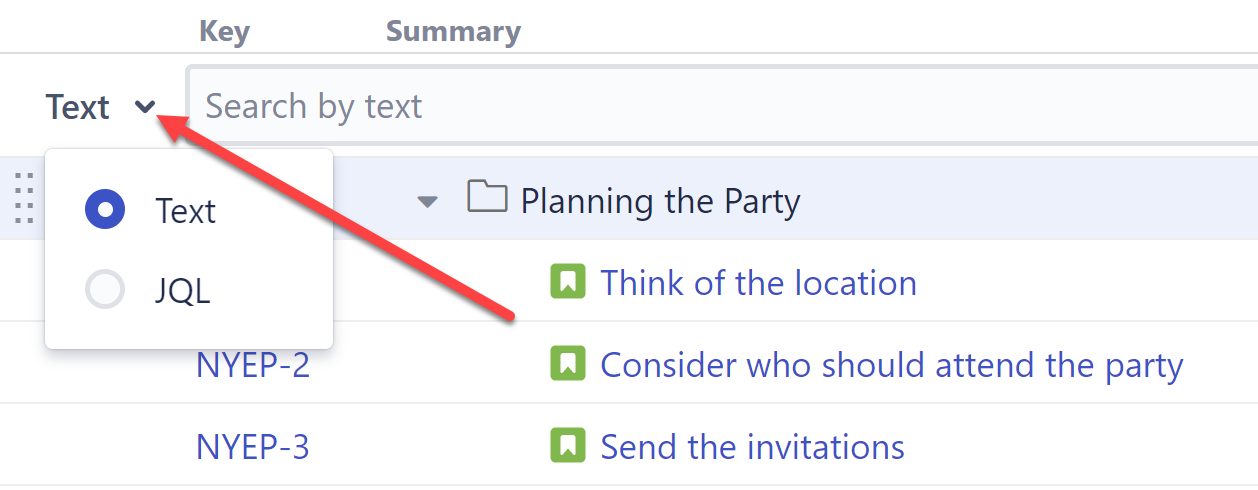Screen dimensions: 1258x490
Task: Click the Key column header
Action: (224, 31)
